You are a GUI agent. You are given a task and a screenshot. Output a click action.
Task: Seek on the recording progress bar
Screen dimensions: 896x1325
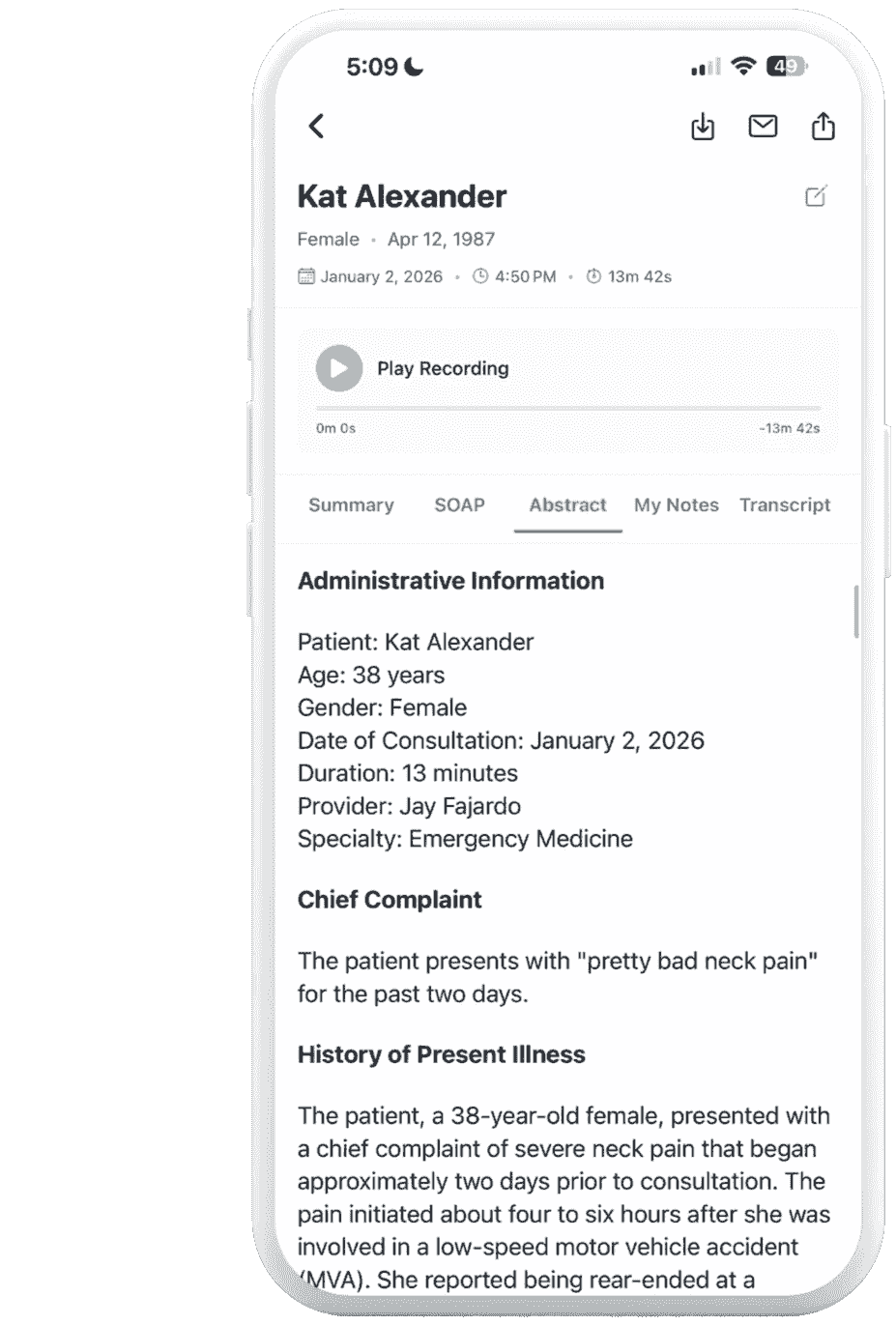coord(568,409)
